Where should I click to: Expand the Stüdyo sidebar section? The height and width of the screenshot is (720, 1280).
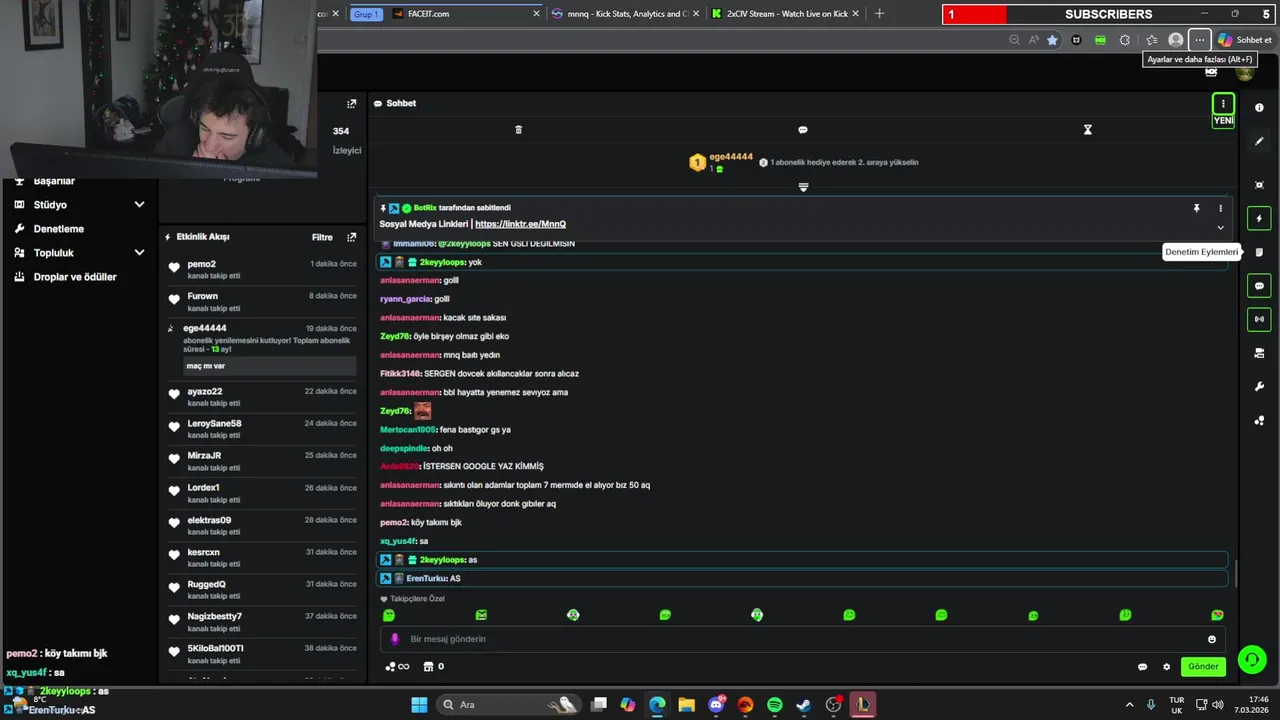pyautogui.click(x=139, y=205)
